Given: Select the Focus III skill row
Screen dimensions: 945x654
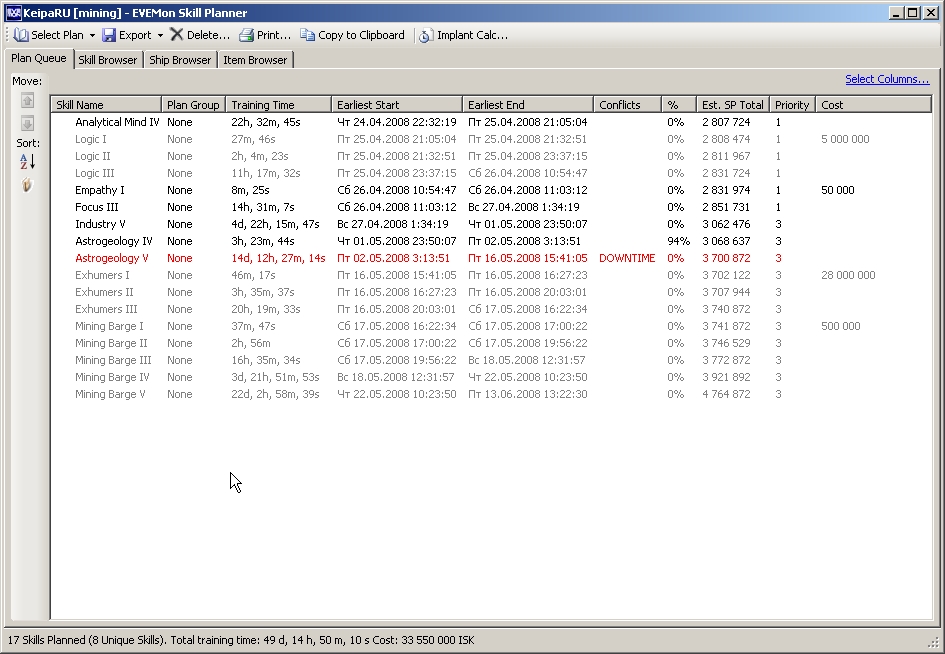Looking at the screenshot, I should (x=491, y=207).
